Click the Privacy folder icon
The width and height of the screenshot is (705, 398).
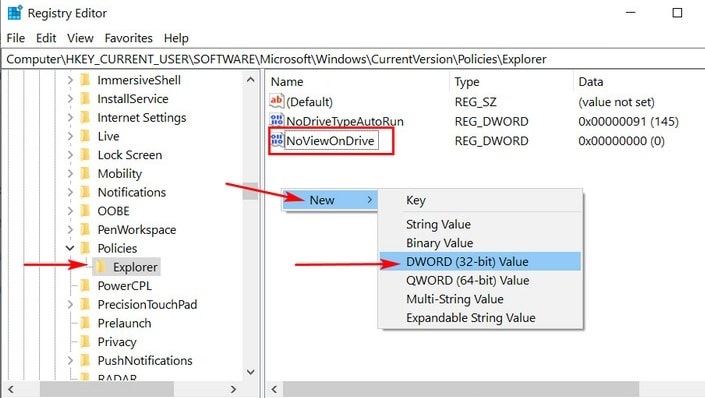point(85,342)
